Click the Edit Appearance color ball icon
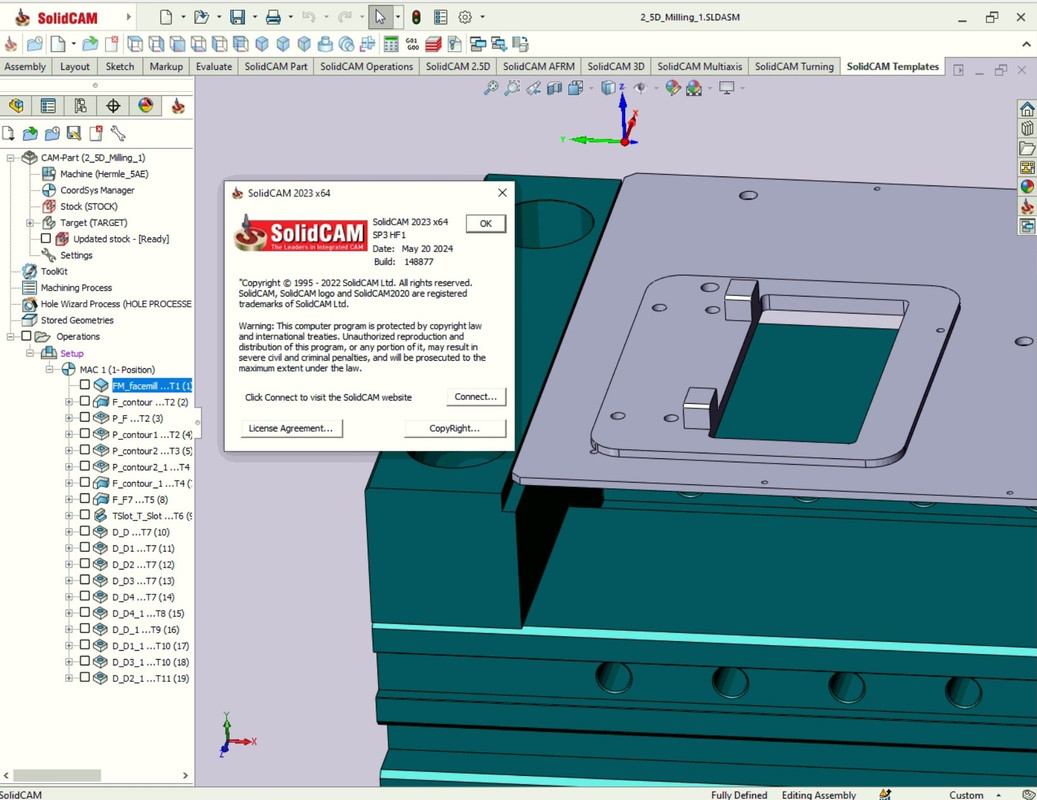This screenshot has height=800, width=1037. tap(673, 88)
